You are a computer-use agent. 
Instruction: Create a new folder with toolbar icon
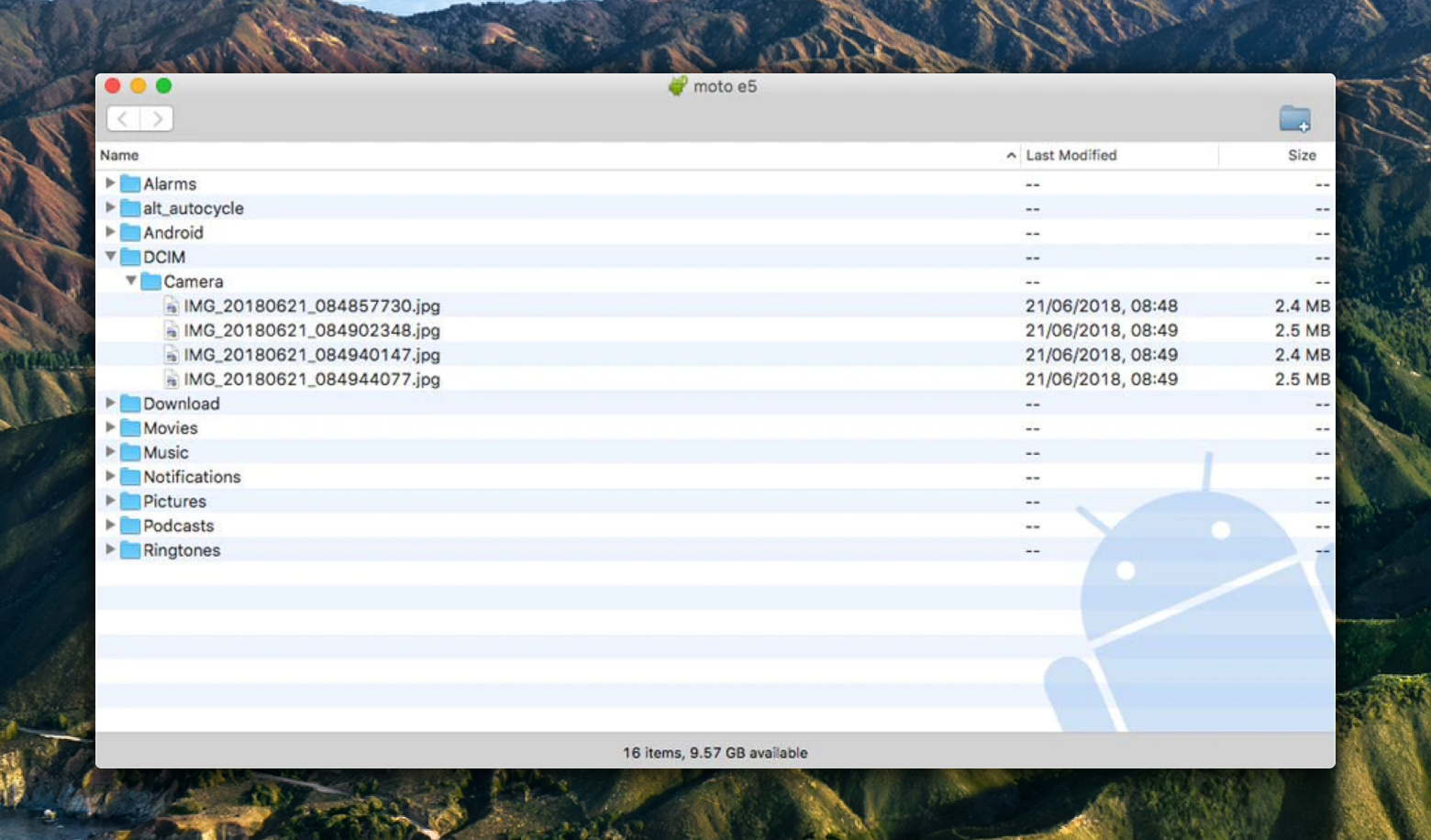[1295, 119]
